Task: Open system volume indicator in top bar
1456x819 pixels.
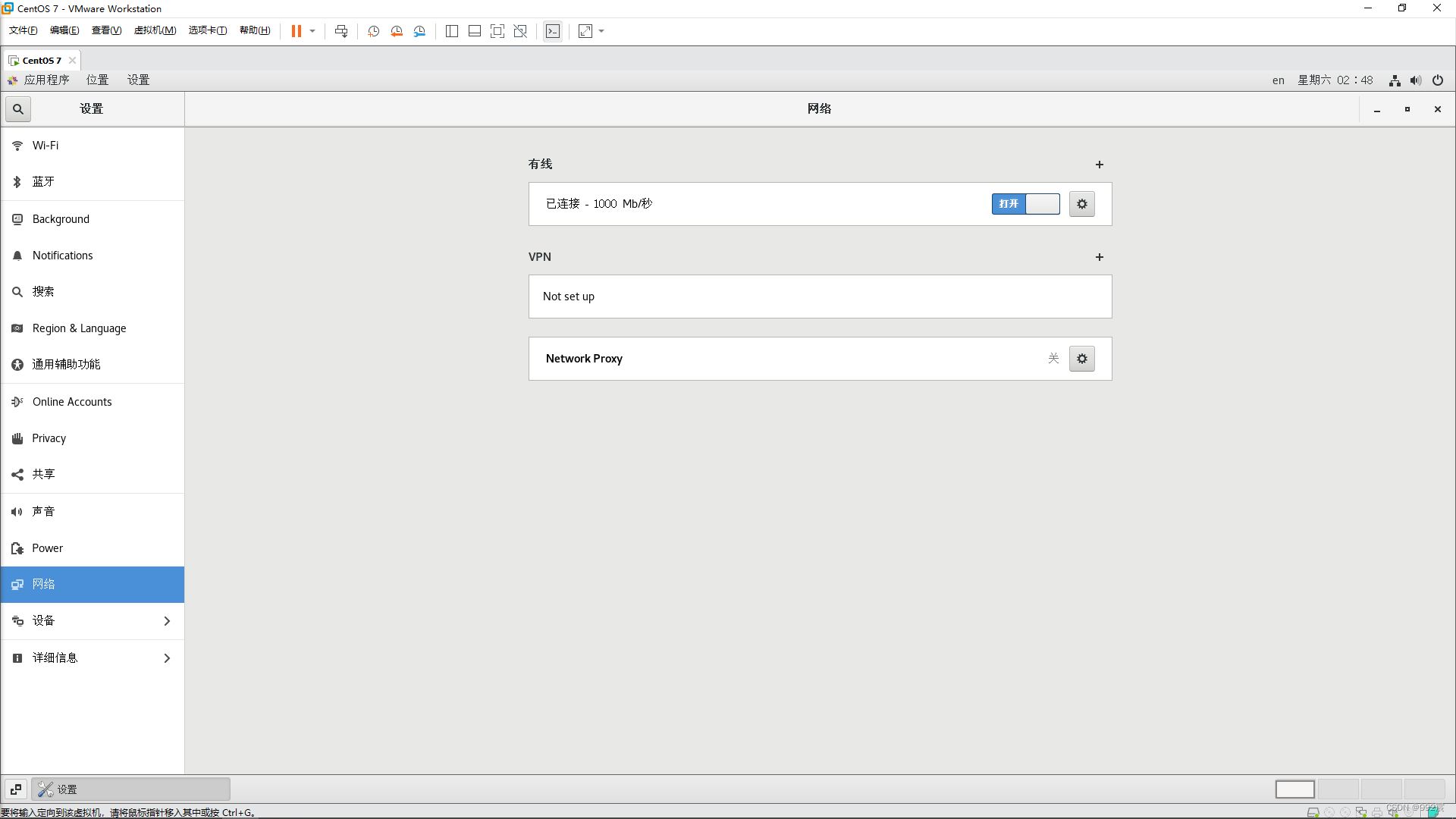Action: pos(1416,80)
